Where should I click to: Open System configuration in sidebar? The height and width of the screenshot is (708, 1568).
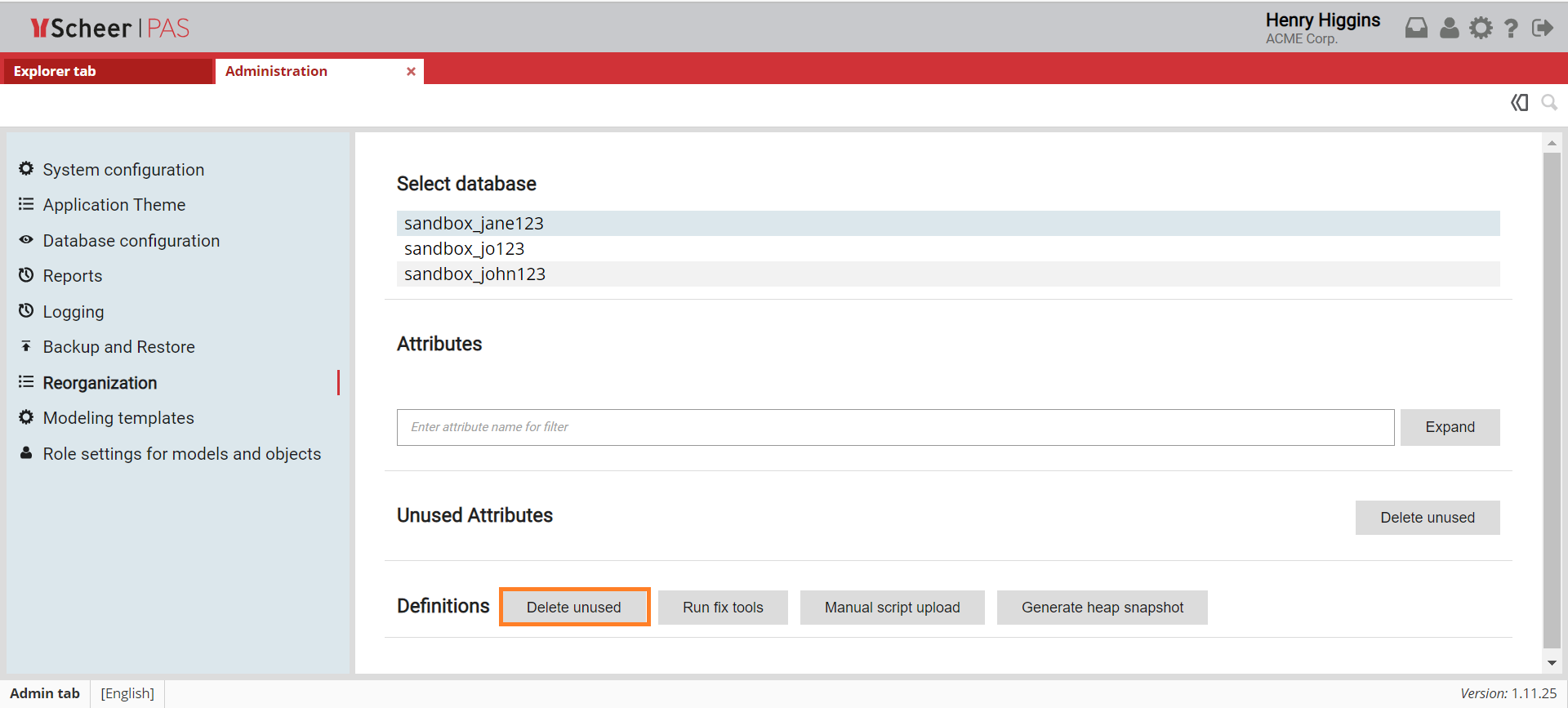(123, 170)
